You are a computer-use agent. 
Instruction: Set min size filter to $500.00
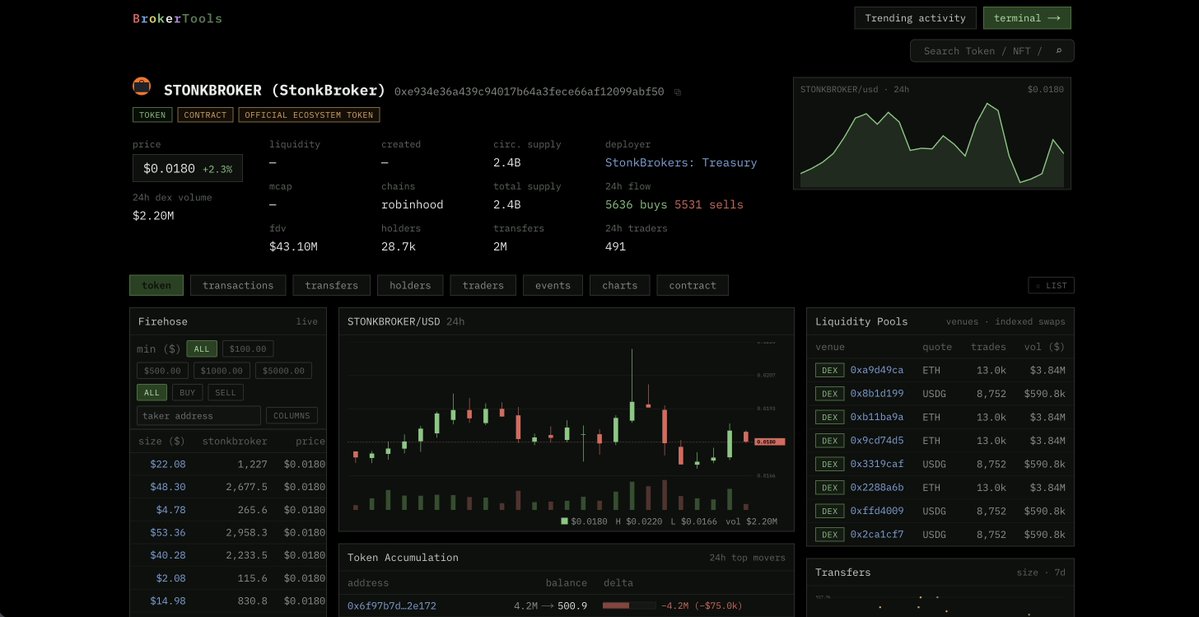[162, 371]
